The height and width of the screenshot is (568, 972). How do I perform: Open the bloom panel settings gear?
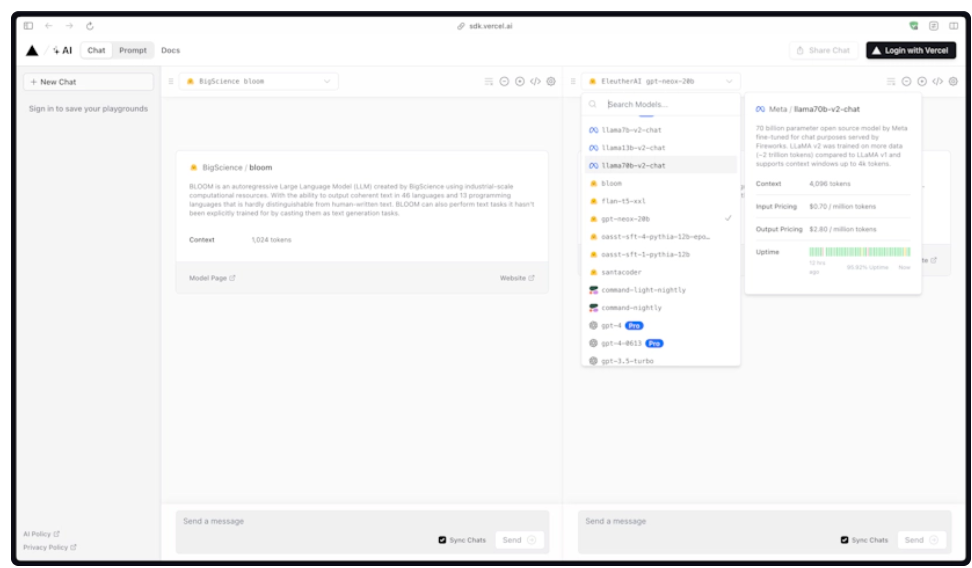(550, 81)
